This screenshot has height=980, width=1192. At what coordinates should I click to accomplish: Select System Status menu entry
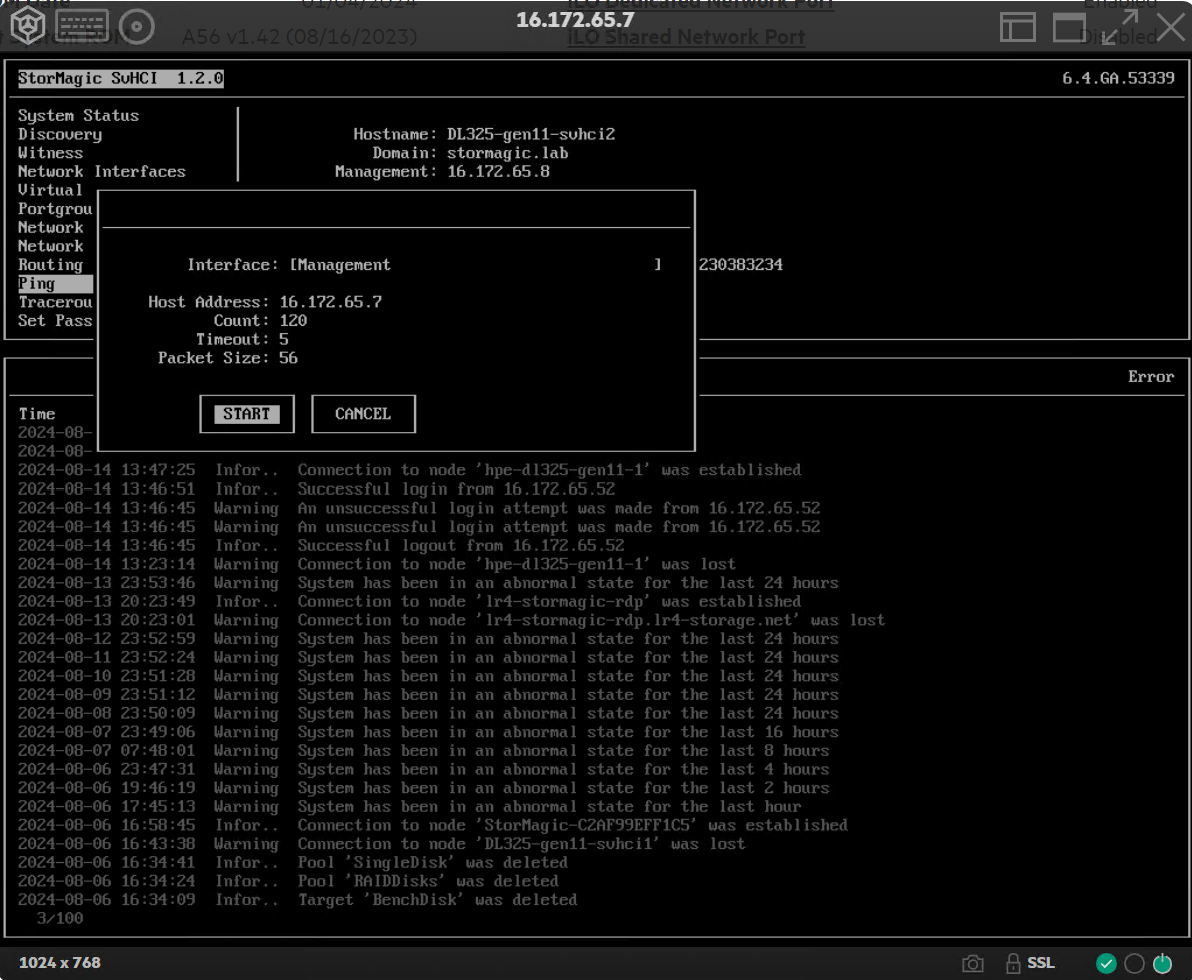79,116
